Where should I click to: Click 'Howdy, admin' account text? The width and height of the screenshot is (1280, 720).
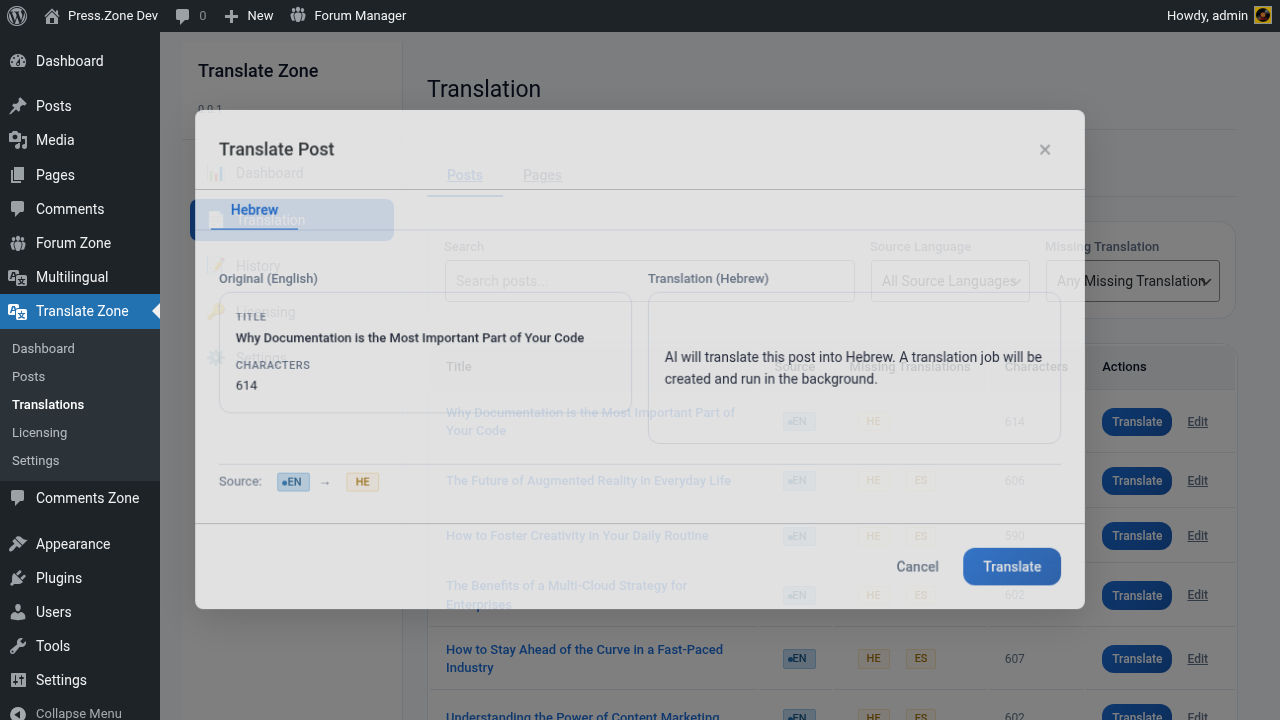1207,16
